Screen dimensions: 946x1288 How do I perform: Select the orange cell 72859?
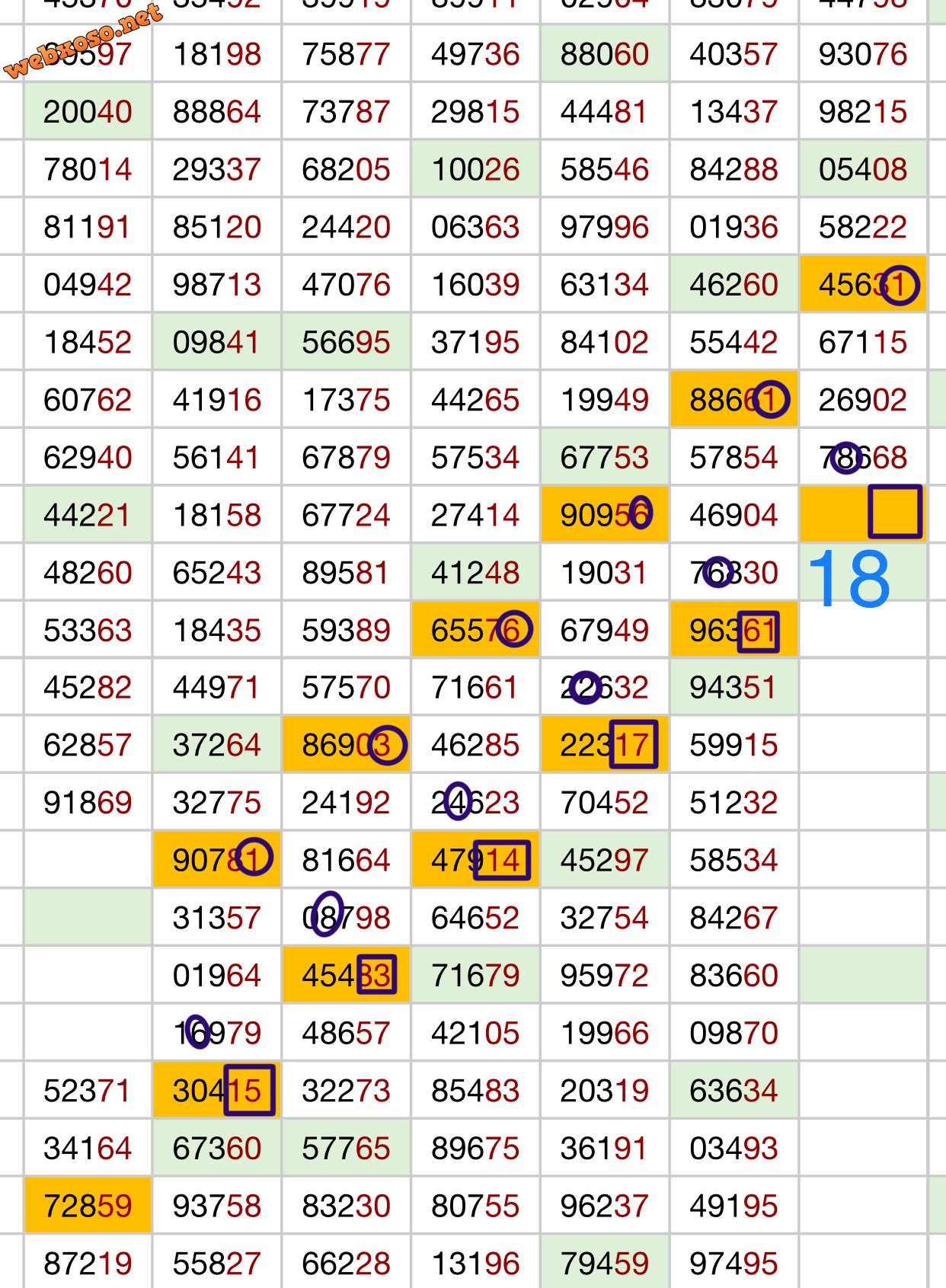pos(88,1206)
